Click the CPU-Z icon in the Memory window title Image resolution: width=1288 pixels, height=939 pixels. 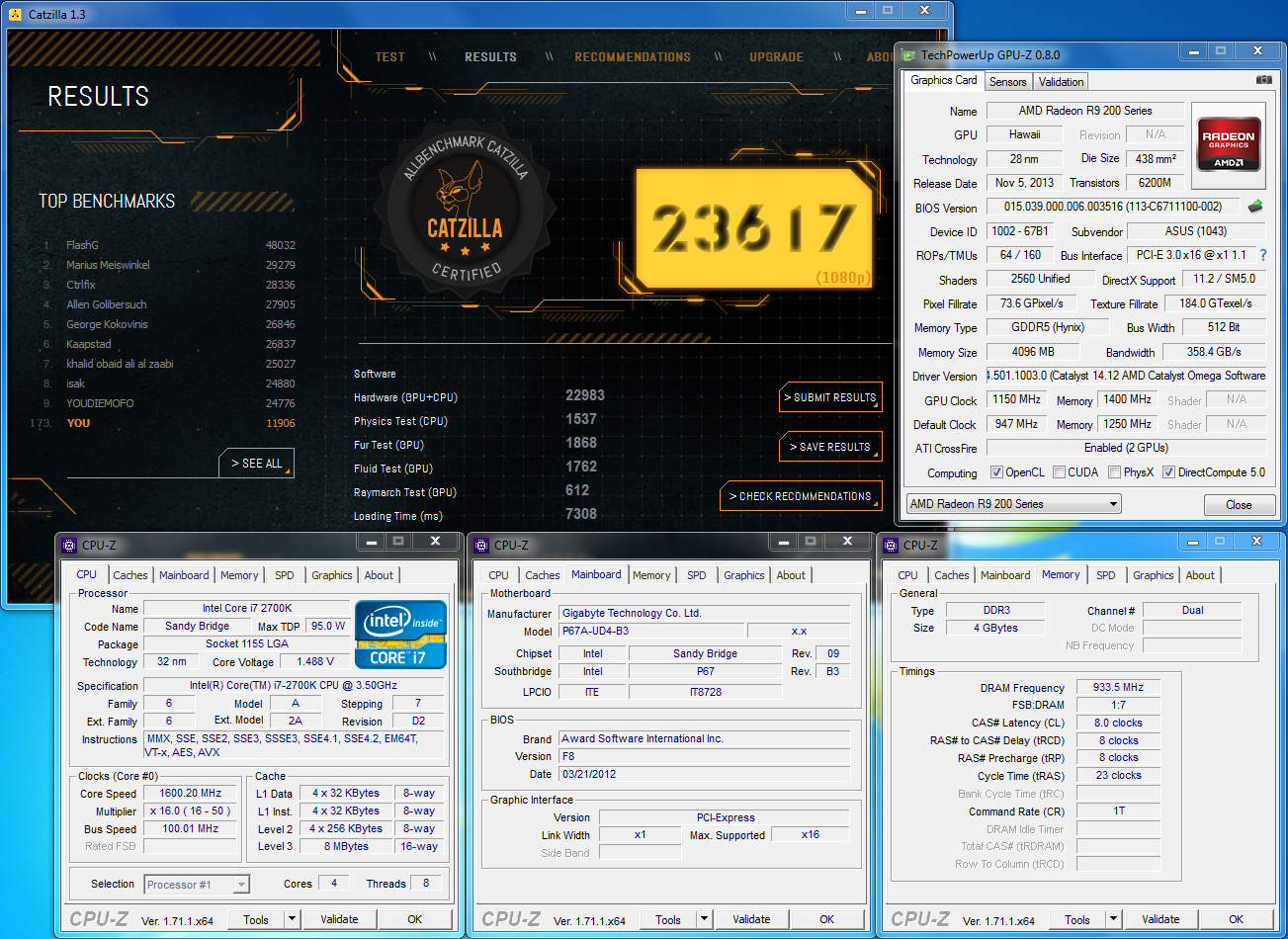pos(891,545)
